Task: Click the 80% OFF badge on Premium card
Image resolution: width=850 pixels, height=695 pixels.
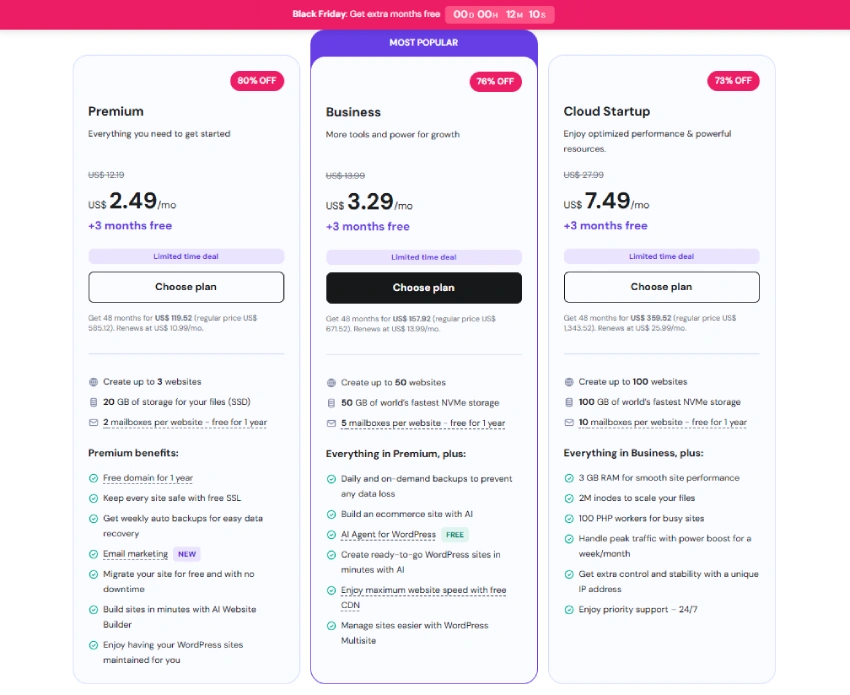Action: tap(257, 81)
